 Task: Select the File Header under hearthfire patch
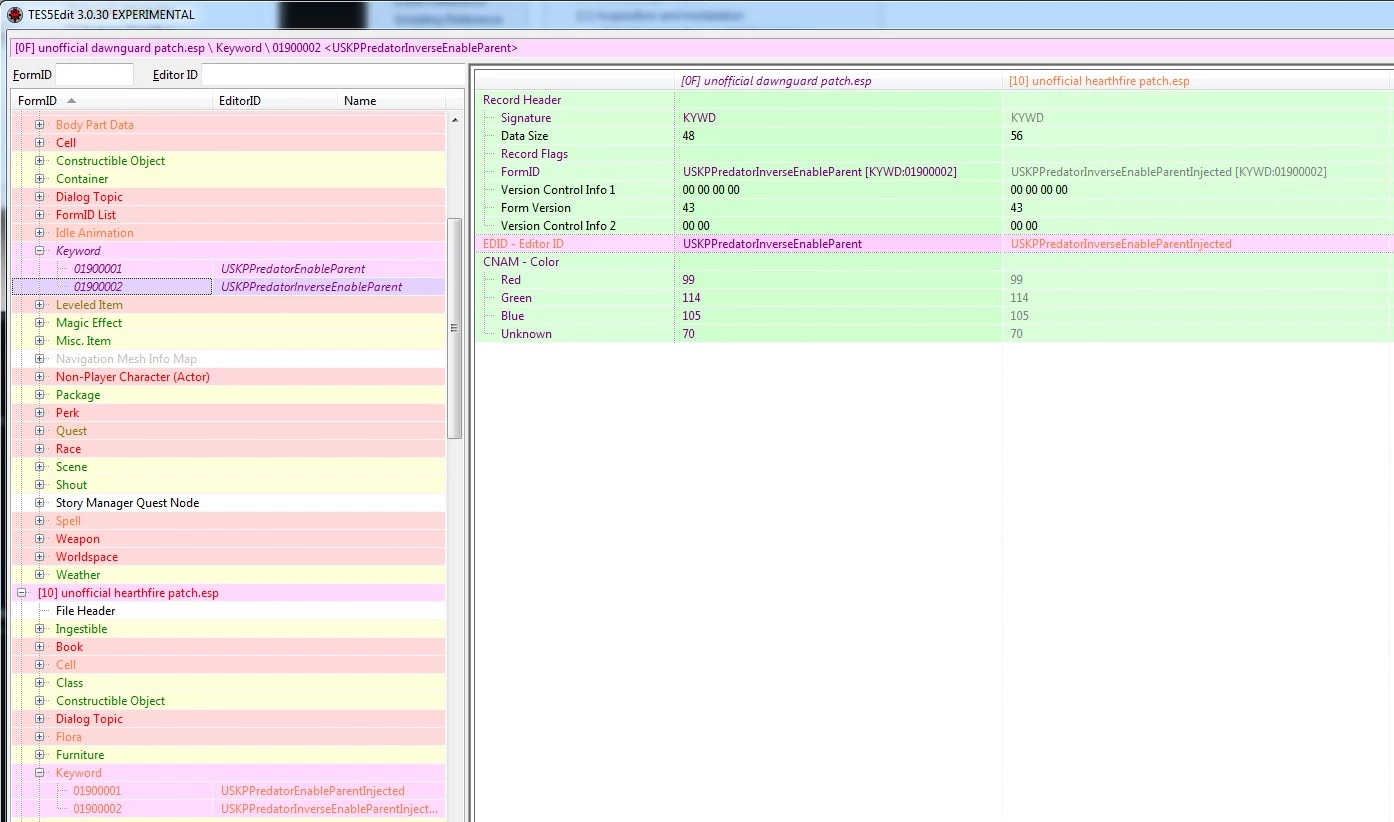(85, 611)
